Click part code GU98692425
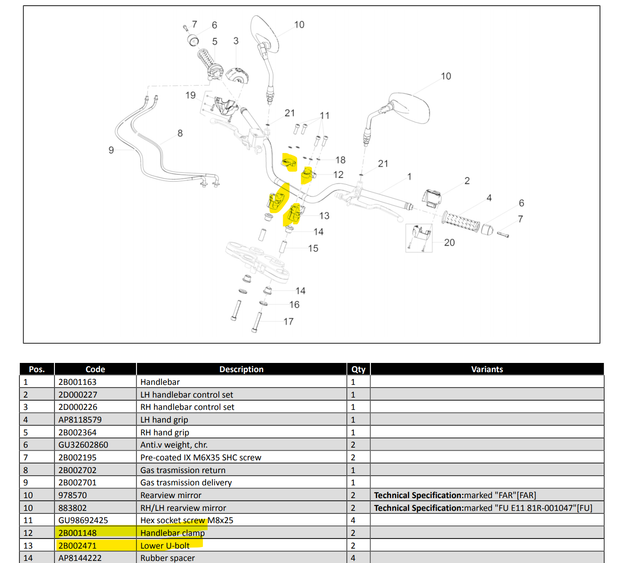Viewport: 640px width, 563px height. 83,520
